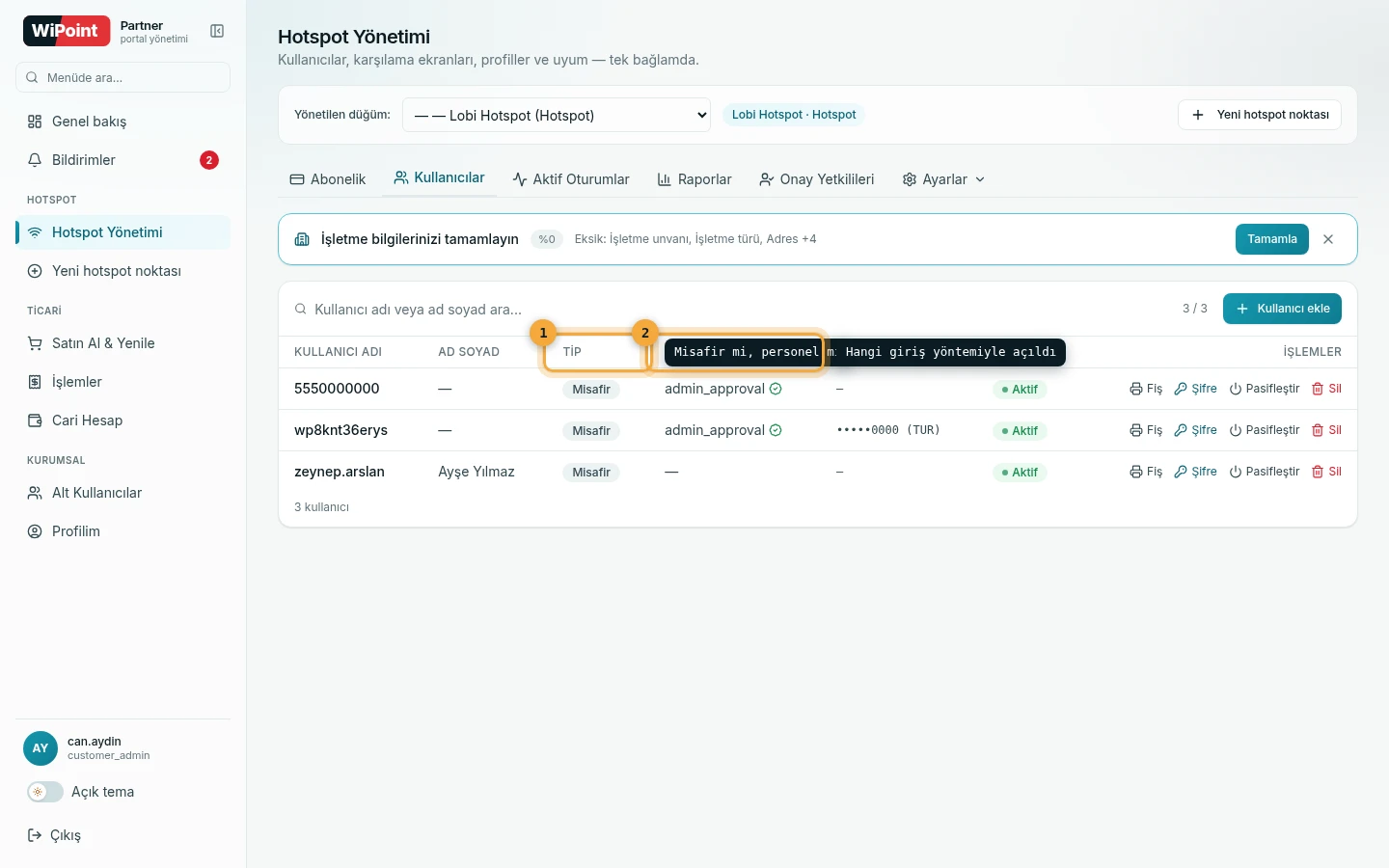Viewport: 1389px width, 868px height.
Task: Dismiss the business info banner
Action: pos(1328,239)
